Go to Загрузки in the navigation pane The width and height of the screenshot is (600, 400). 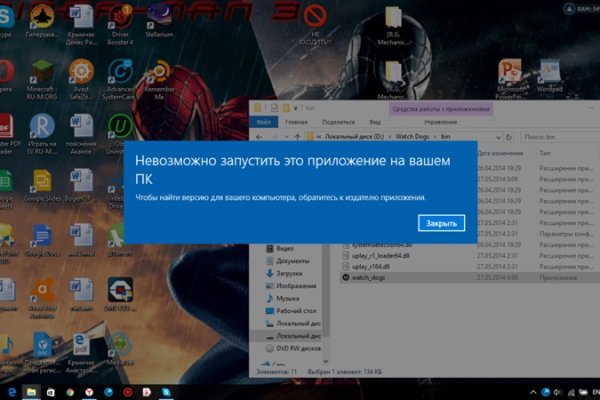coord(291,272)
